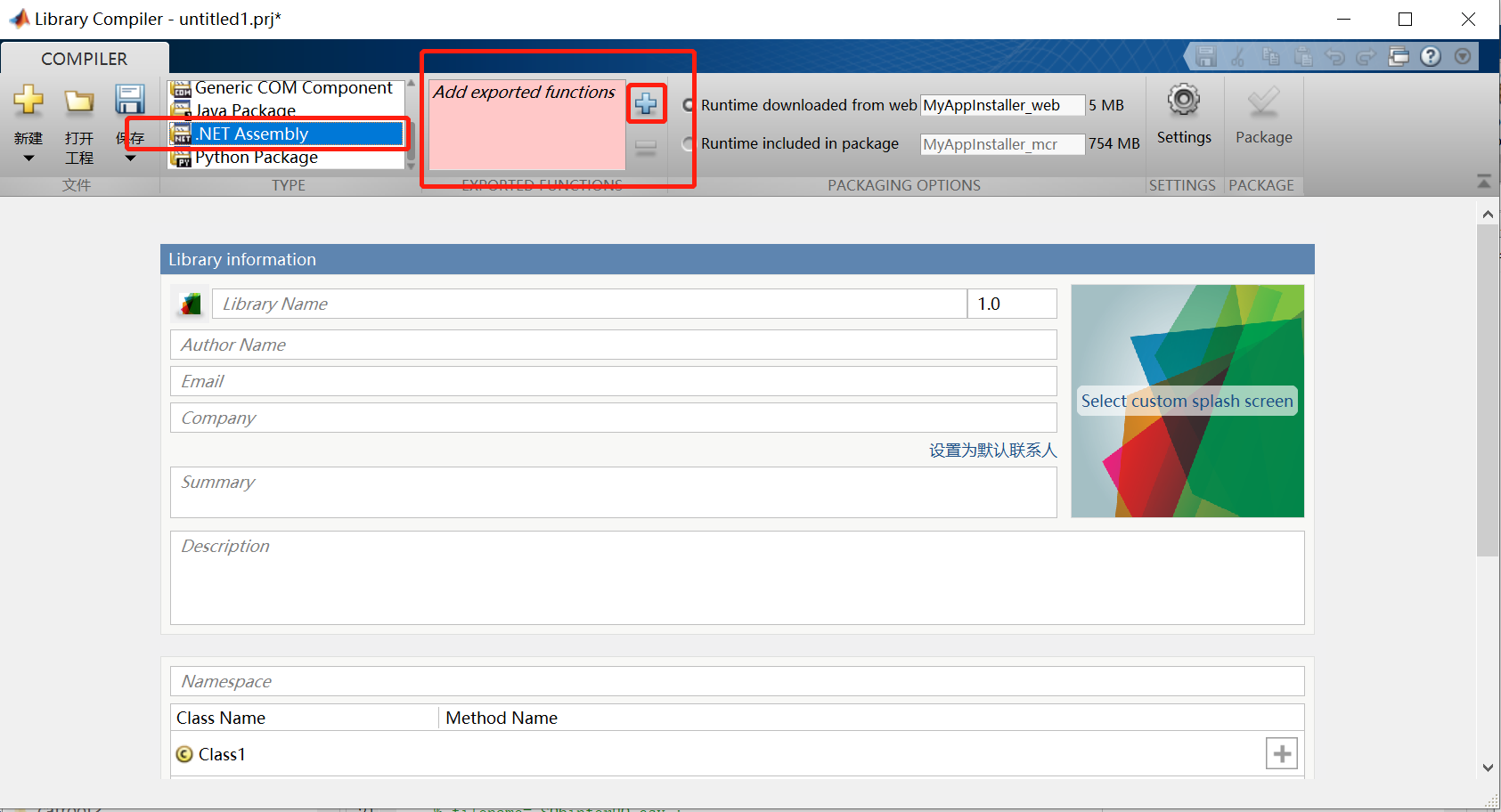Click the Generic COM Component icon
Image resolution: width=1501 pixels, height=812 pixels.
click(182, 88)
